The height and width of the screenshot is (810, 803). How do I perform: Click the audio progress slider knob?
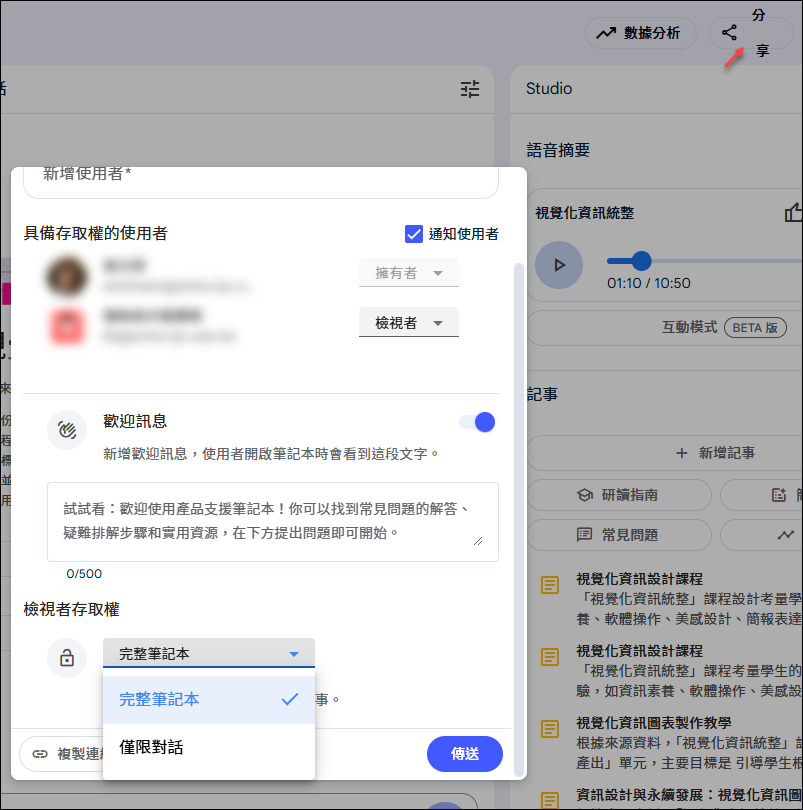coord(641,261)
